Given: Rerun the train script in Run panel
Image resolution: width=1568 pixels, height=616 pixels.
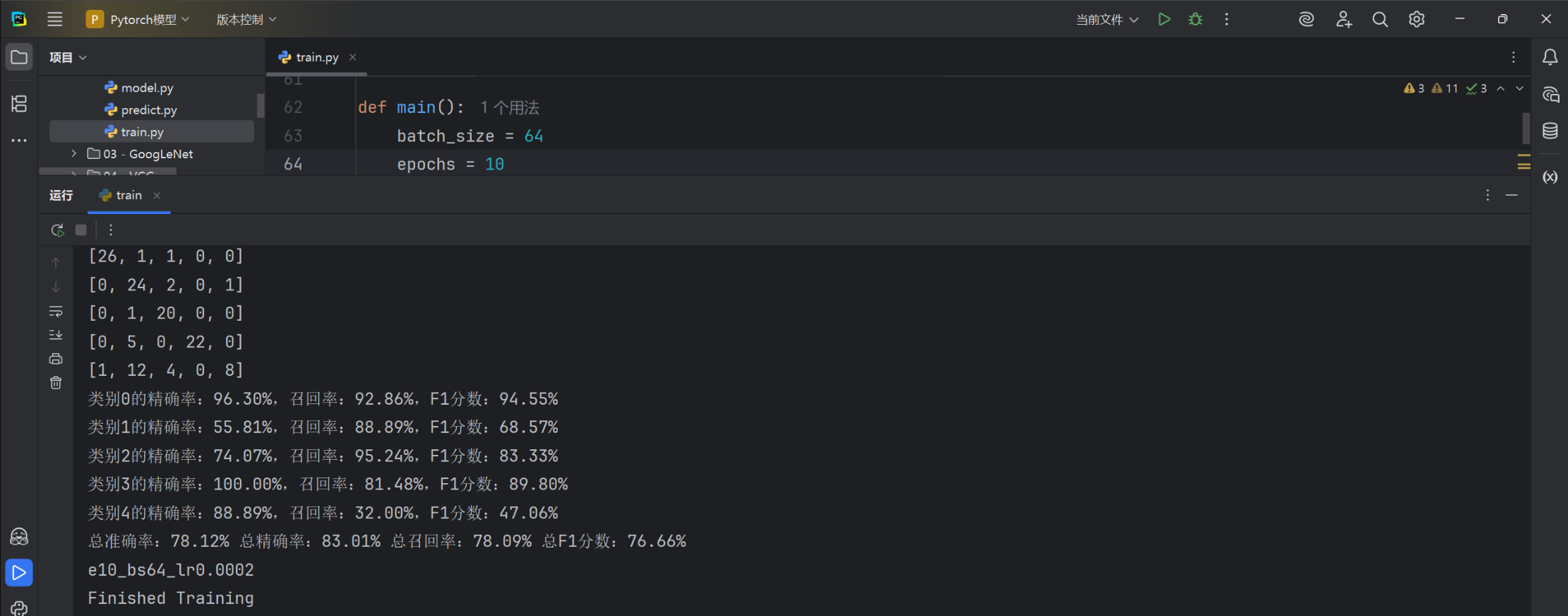Looking at the screenshot, I should (x=58, y=230).
